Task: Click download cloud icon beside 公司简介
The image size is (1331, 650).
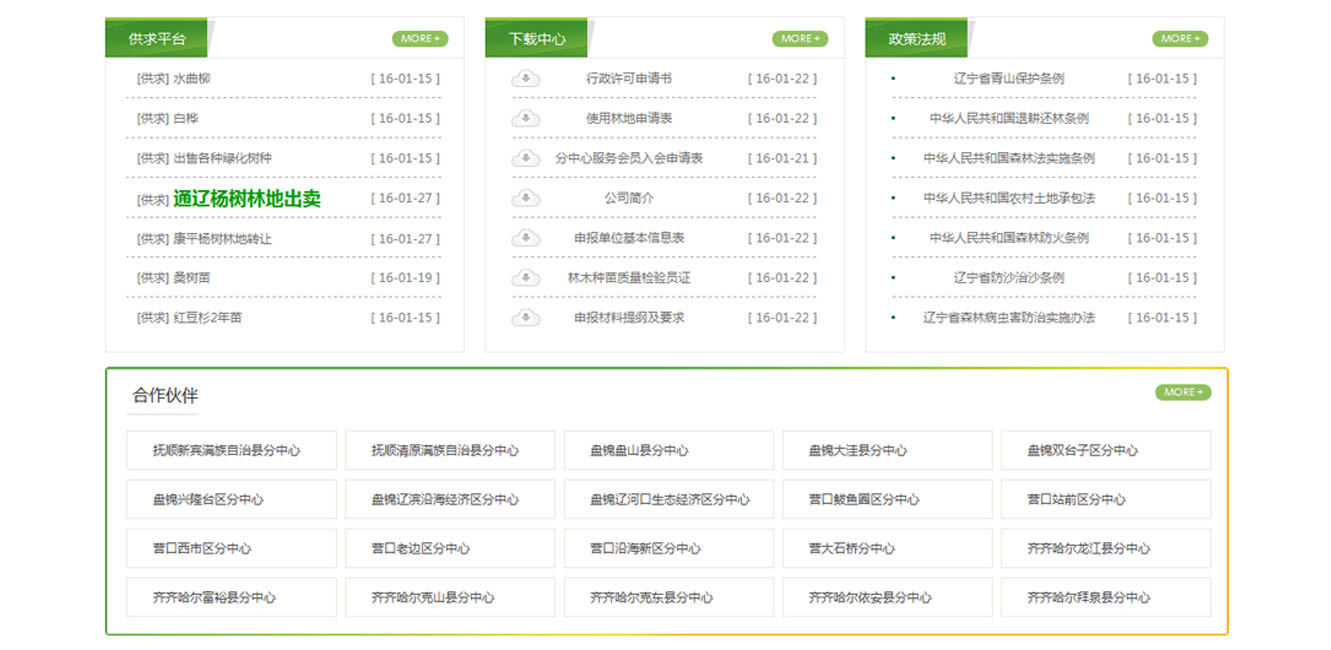Action: [525, 198]
